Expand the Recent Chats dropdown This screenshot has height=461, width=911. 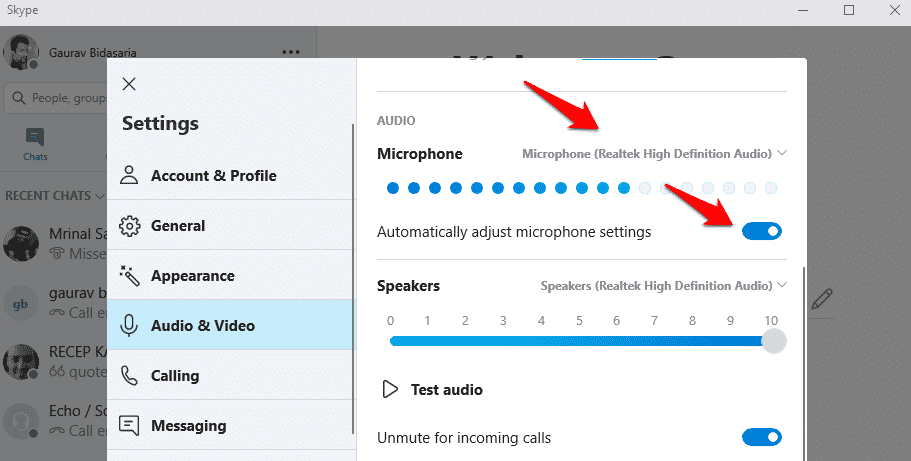[x=55, y=196]
